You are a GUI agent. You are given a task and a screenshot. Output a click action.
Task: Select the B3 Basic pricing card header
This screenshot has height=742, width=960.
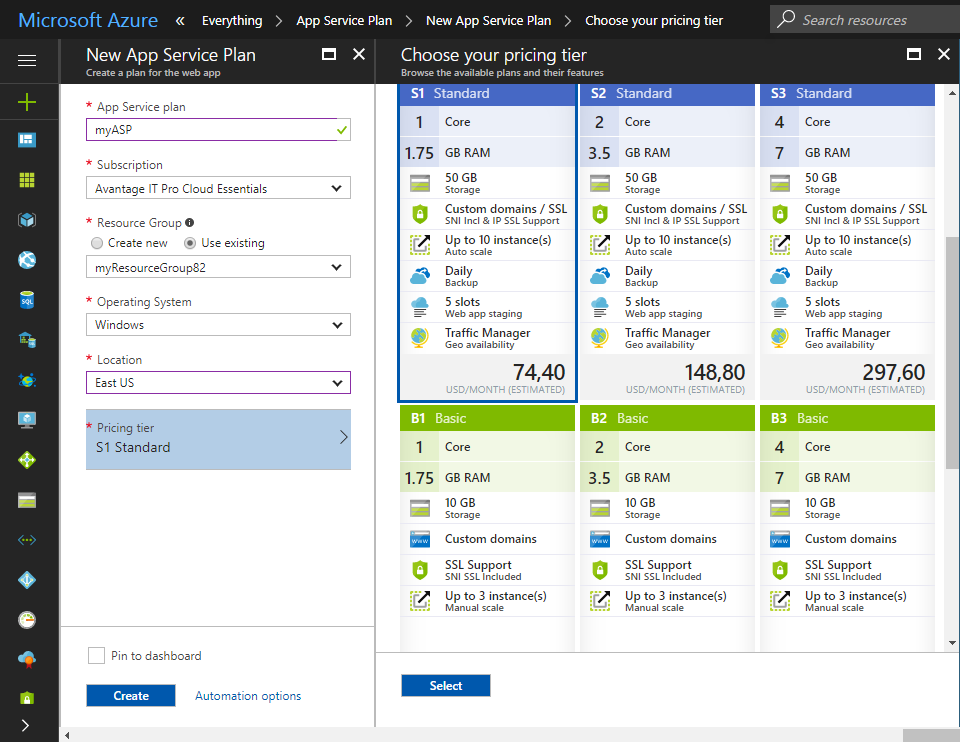pyautogui.click(x=847, y=418)
